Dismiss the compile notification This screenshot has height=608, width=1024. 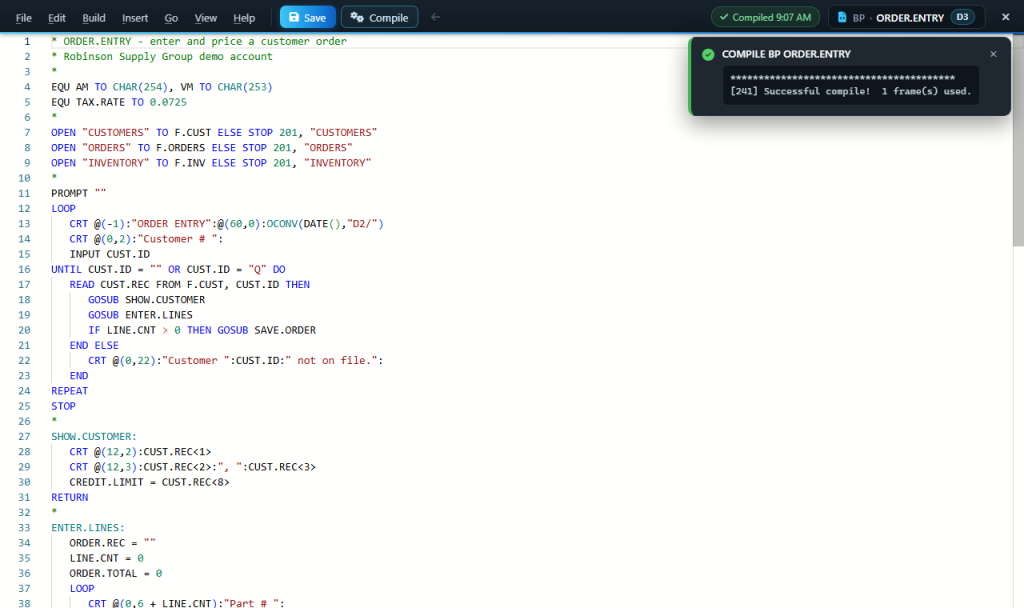coord(993,54)
